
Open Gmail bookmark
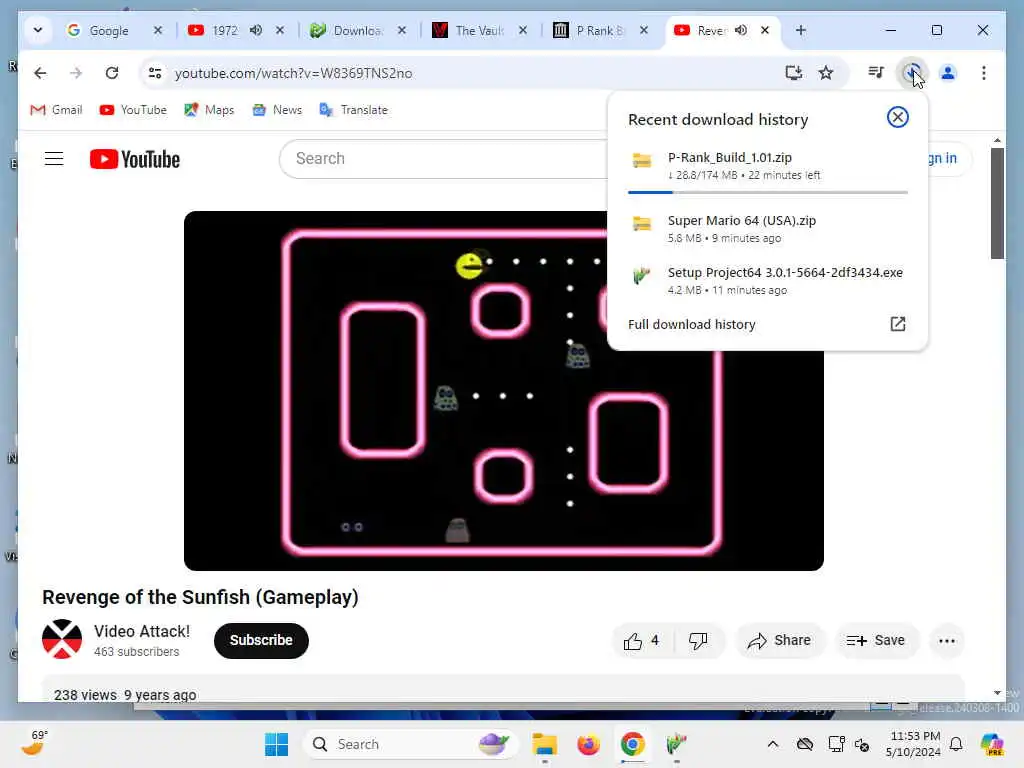[x=56, y=110]
